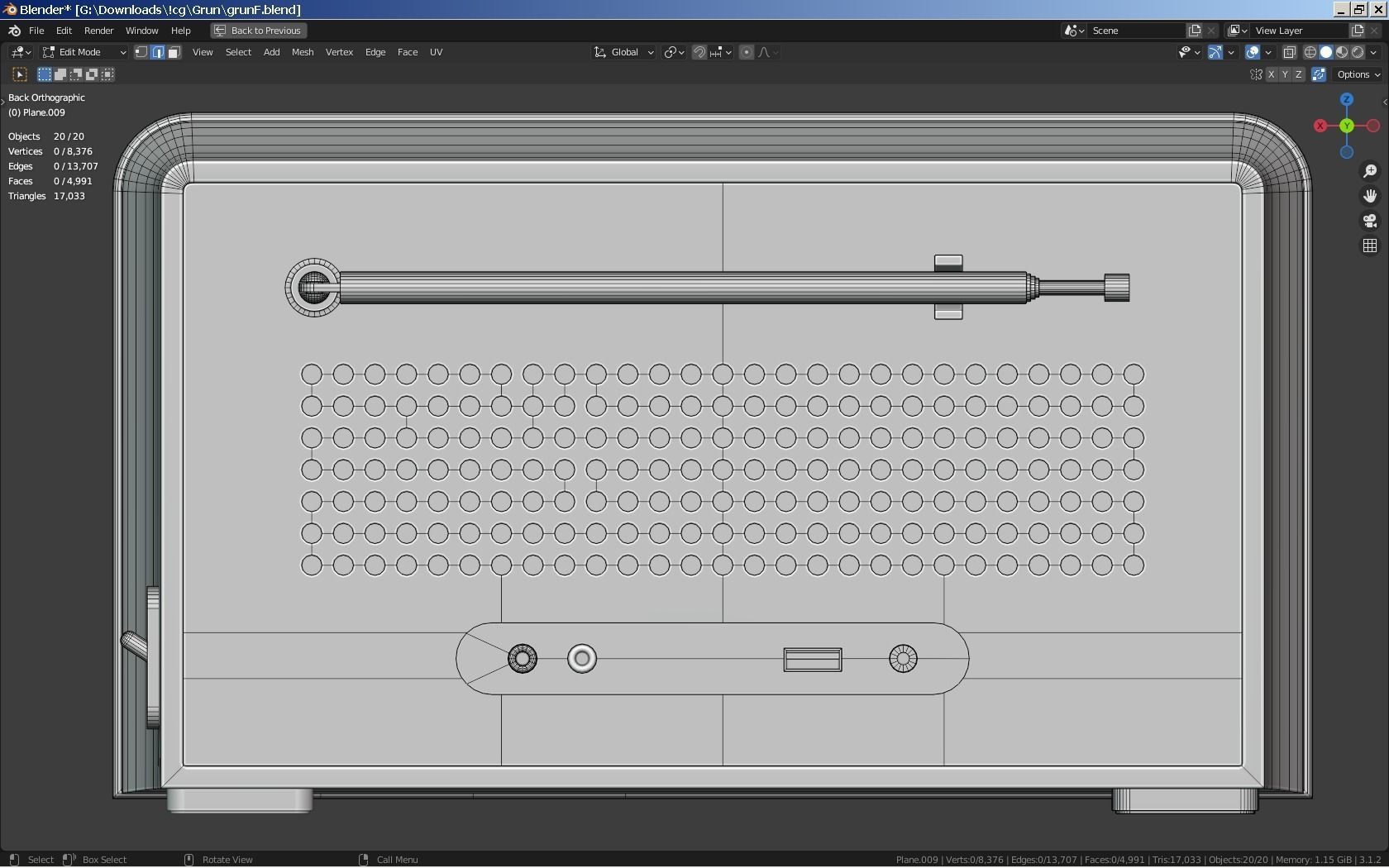
Task: Switch to rendered viewport shading
Action: (x=1358, y=52)
